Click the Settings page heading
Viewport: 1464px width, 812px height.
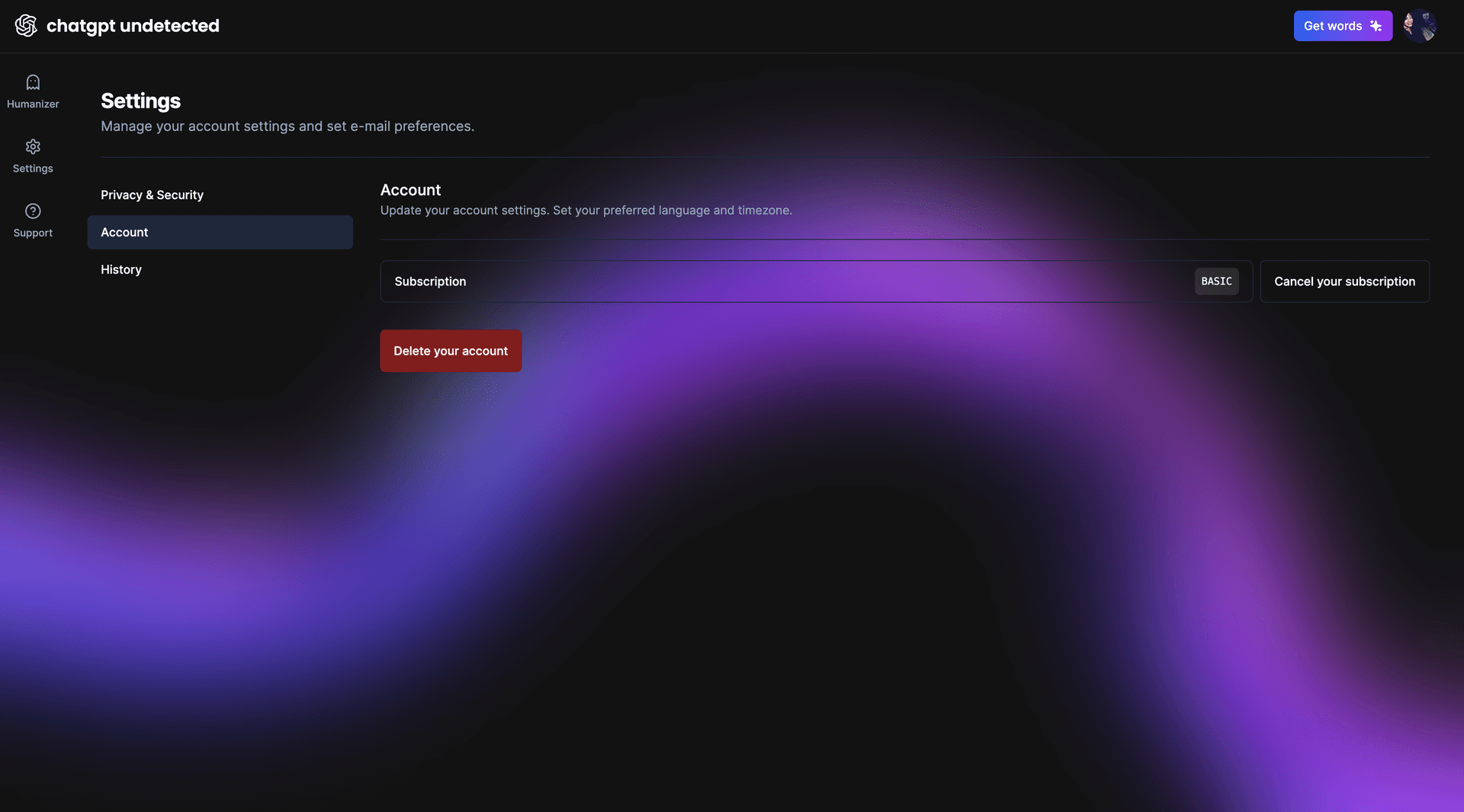140,101
